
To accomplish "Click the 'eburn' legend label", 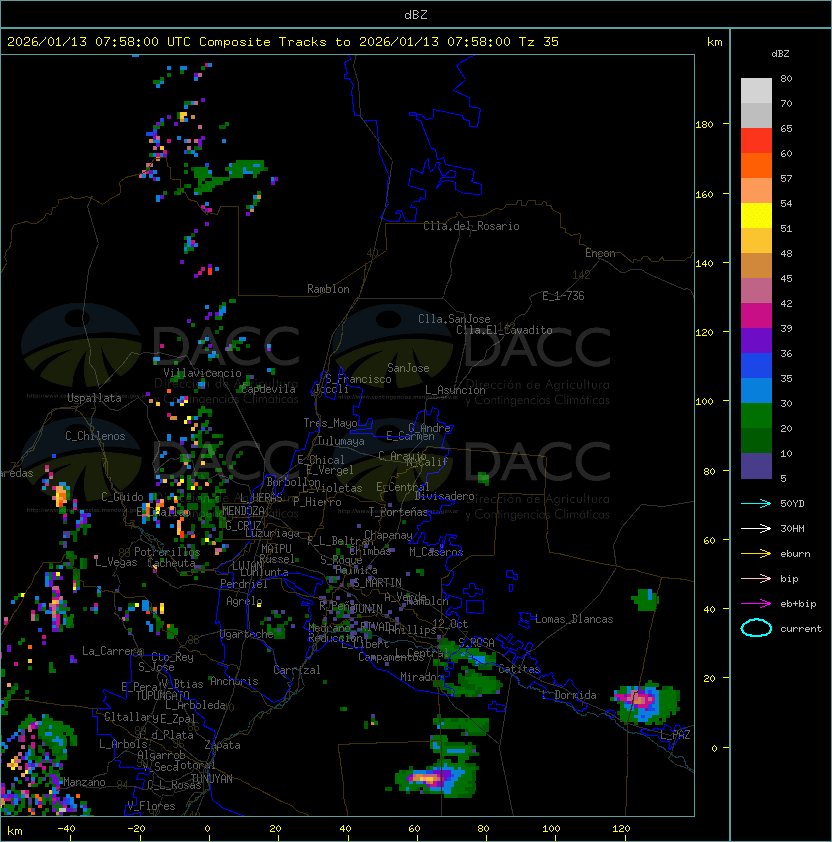I will click(795, 554).
